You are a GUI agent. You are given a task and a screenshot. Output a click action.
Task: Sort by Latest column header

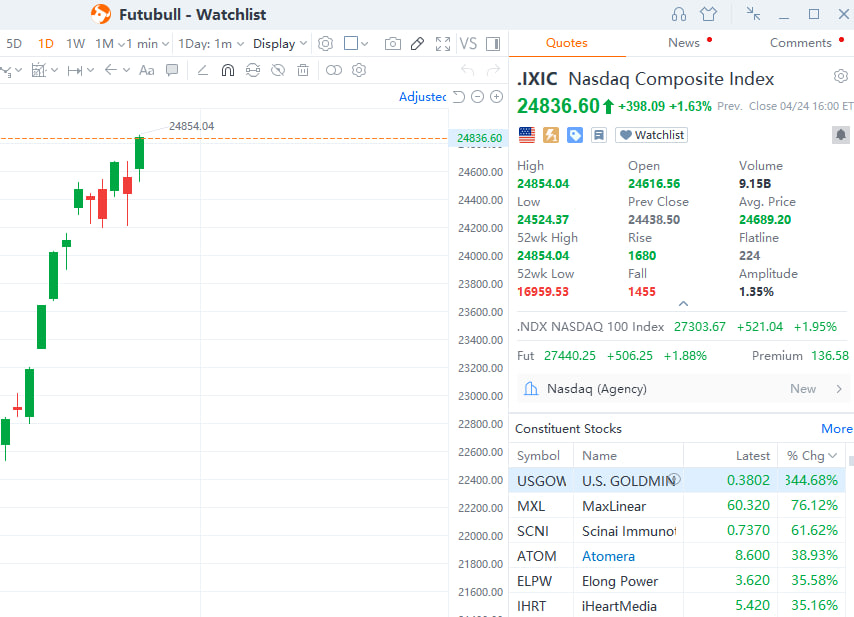[x=753, y=456]
